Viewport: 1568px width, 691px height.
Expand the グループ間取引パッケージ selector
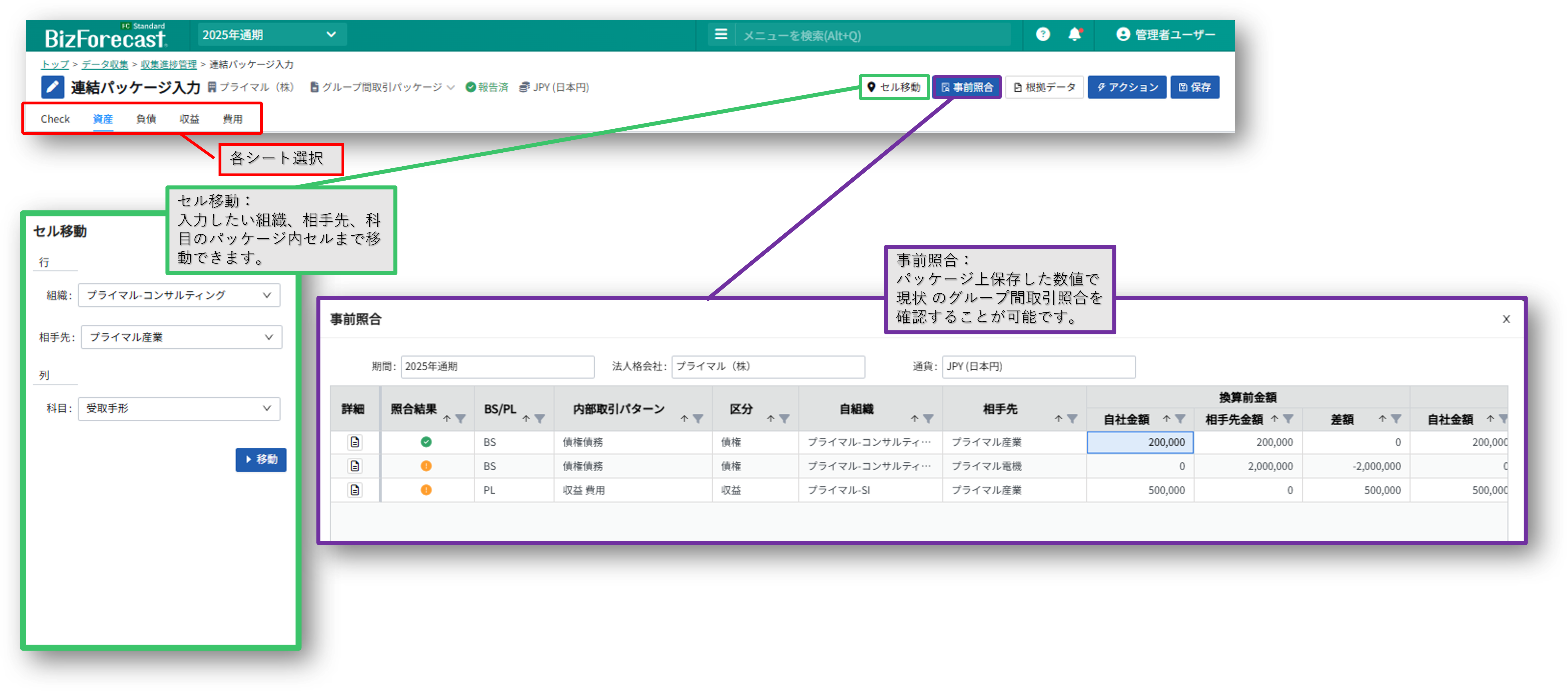(382, 87)
